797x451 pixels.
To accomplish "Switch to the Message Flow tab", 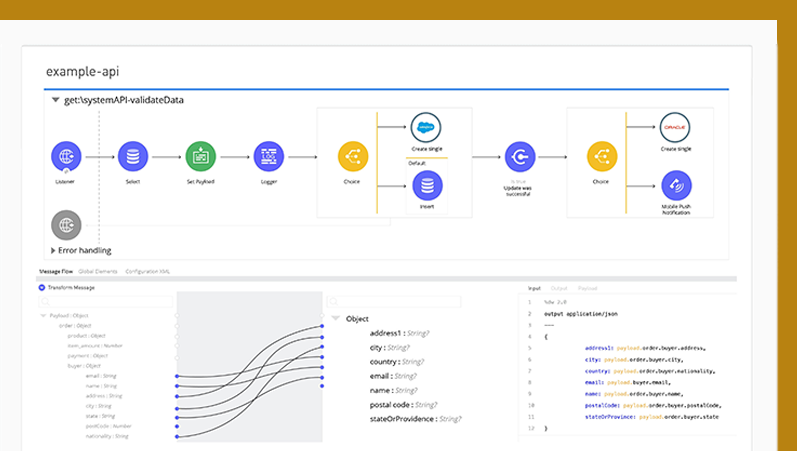I will (x=56, y=272).
